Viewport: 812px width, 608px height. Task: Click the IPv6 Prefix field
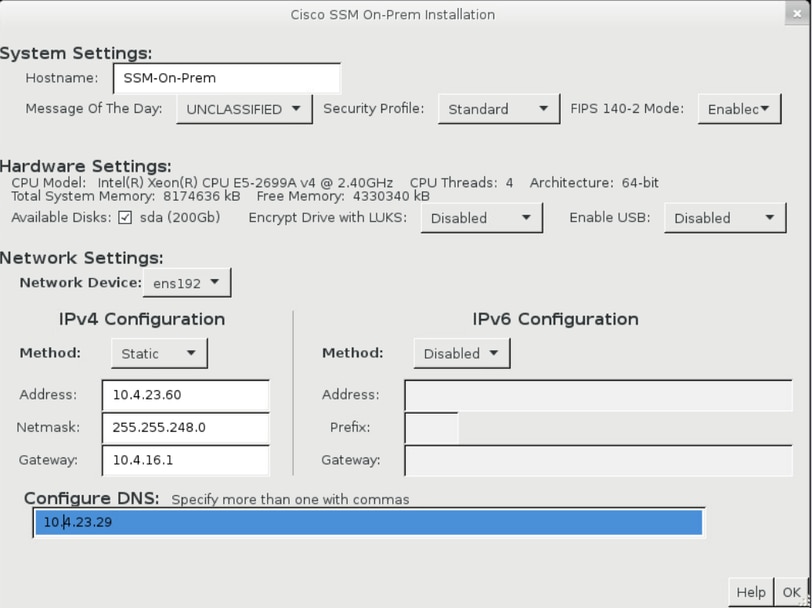431,428
